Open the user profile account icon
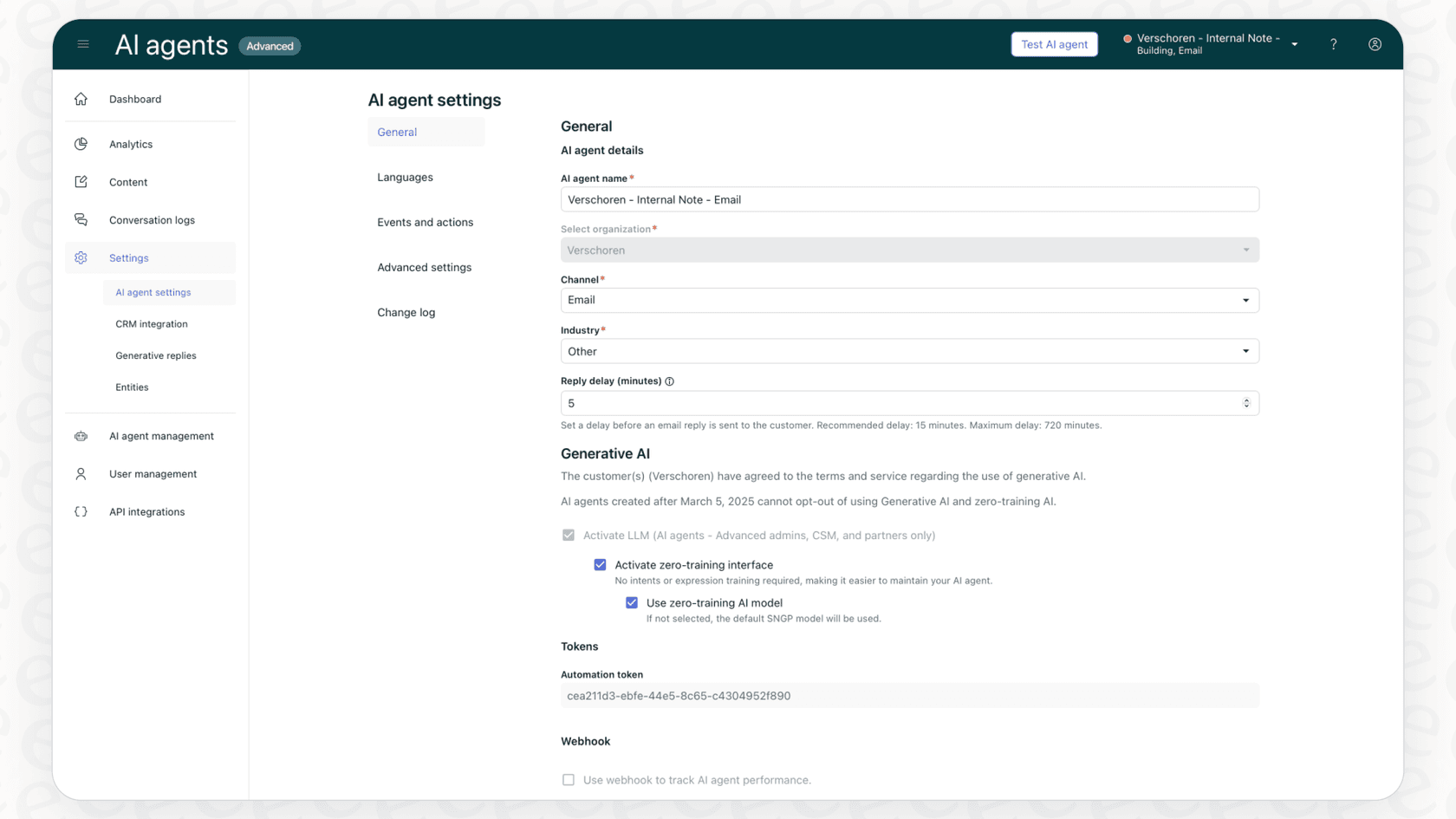 point(1375,44)
